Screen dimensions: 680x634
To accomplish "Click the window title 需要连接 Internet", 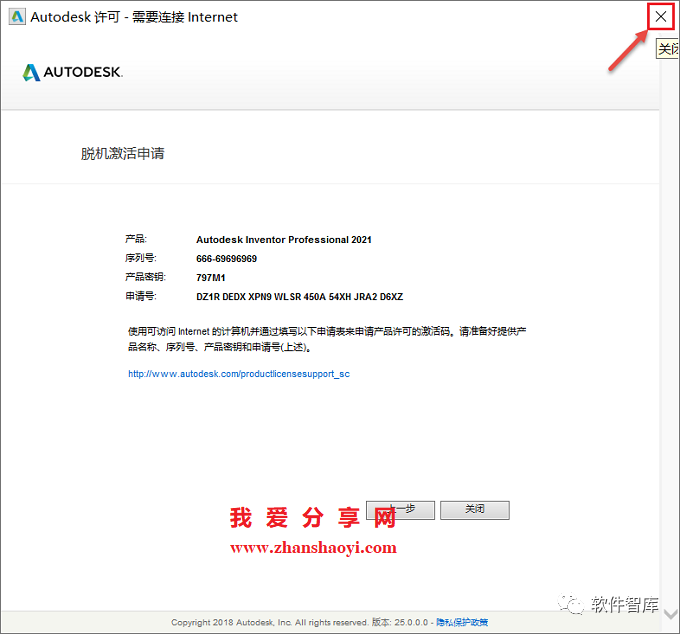I will [x=185, y=17].
